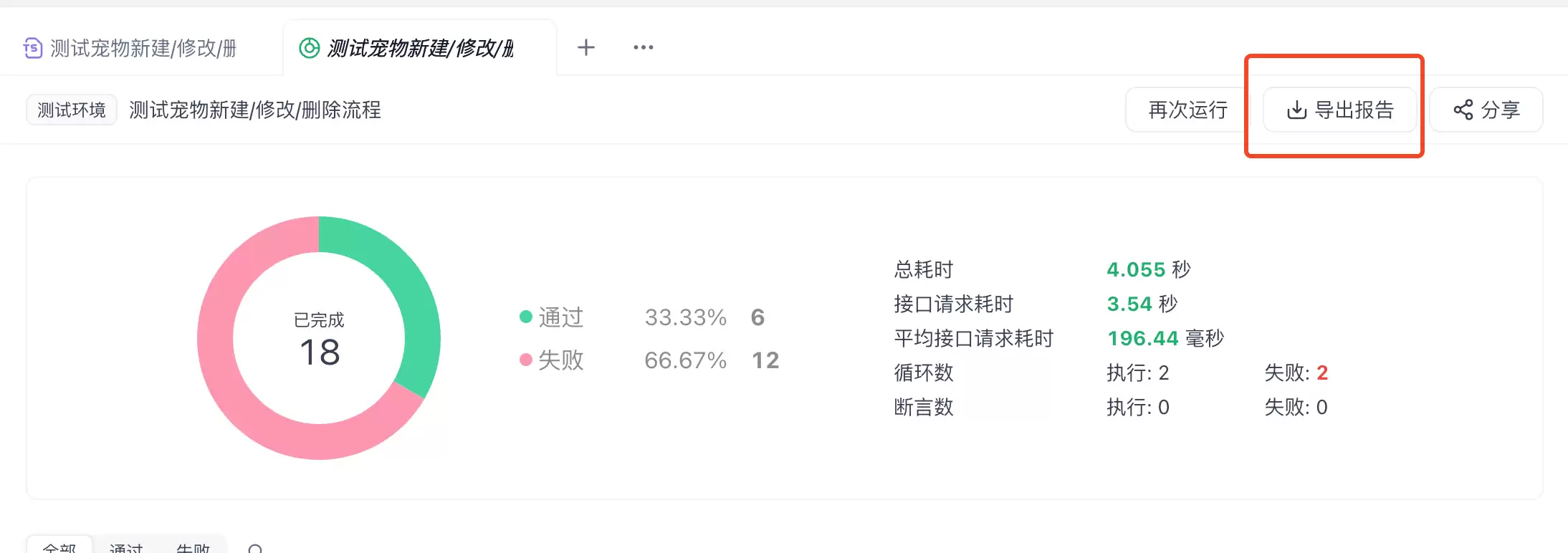Click 导出报告 export report button
The width and height of the screenshot is (1568, 553).
click(x=1339, y=110)
